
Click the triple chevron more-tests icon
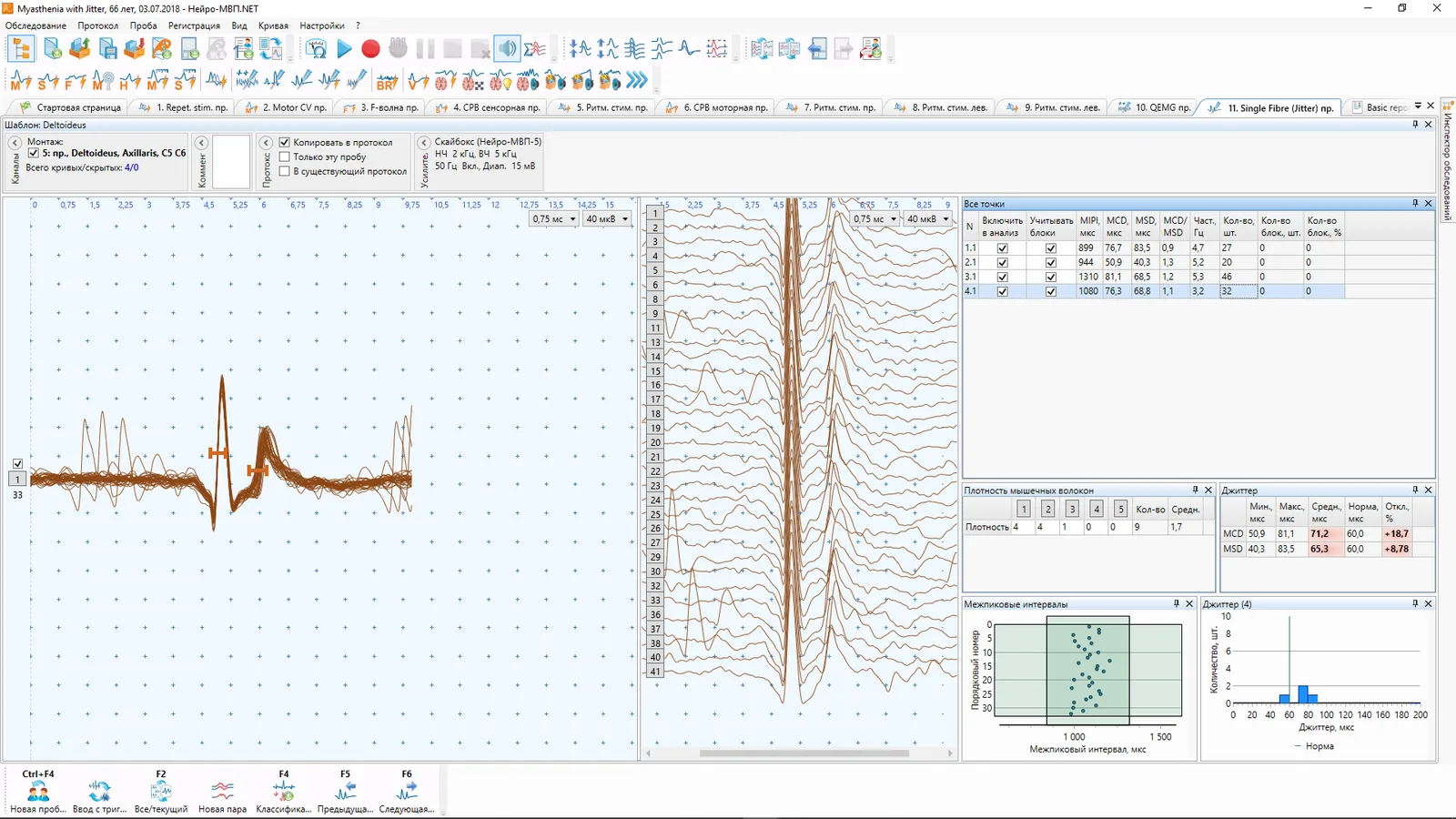[637, 81]
